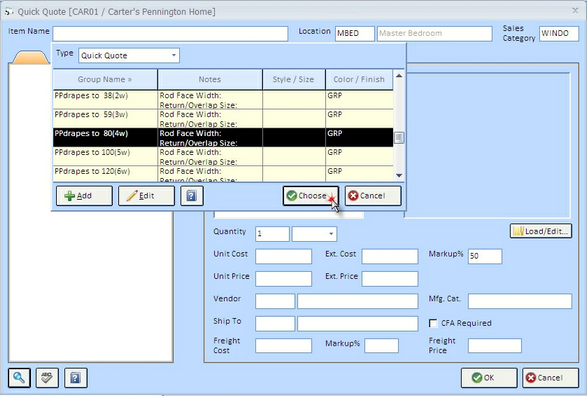Click the Edit button with pencil icon
This screenshot has width=587, height=396.
tap(146, 196)
